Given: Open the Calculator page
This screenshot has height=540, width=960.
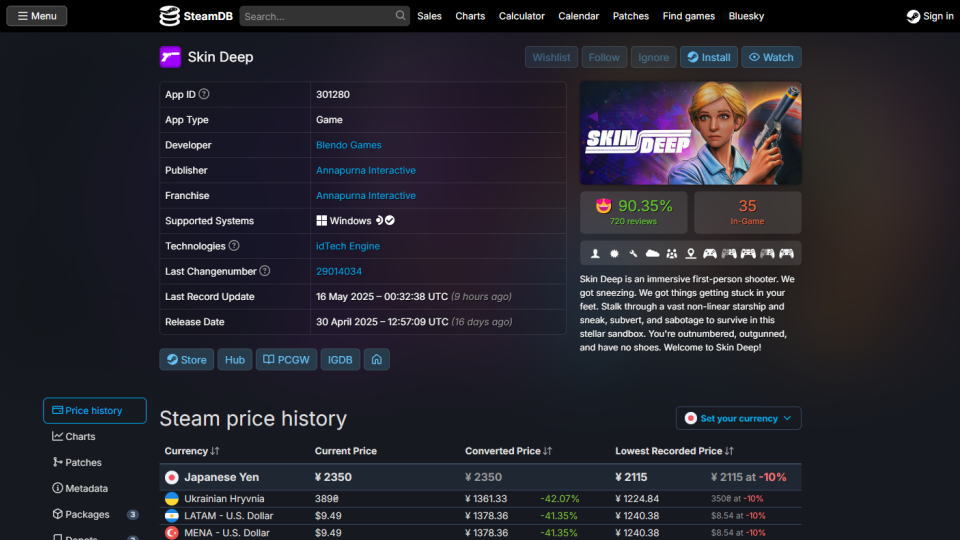Looking at the screenshot, I should 522,16.
